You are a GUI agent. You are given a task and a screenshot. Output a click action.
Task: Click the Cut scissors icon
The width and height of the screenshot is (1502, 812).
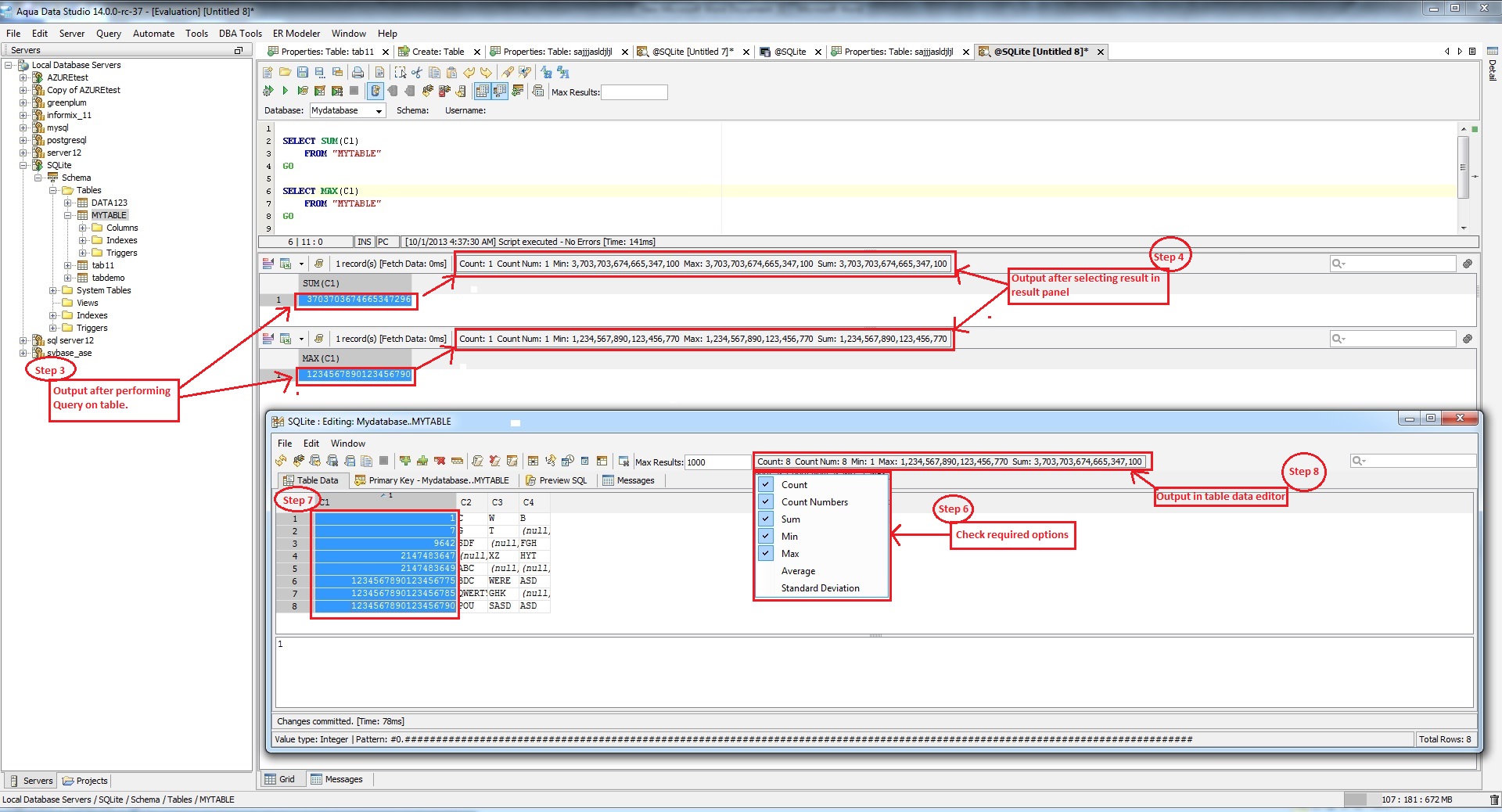click(x=417, y=72)
